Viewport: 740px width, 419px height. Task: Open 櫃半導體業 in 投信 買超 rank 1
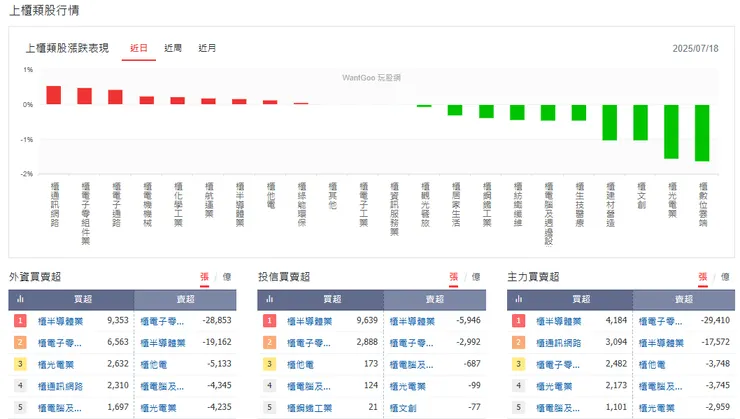[310, 321]
